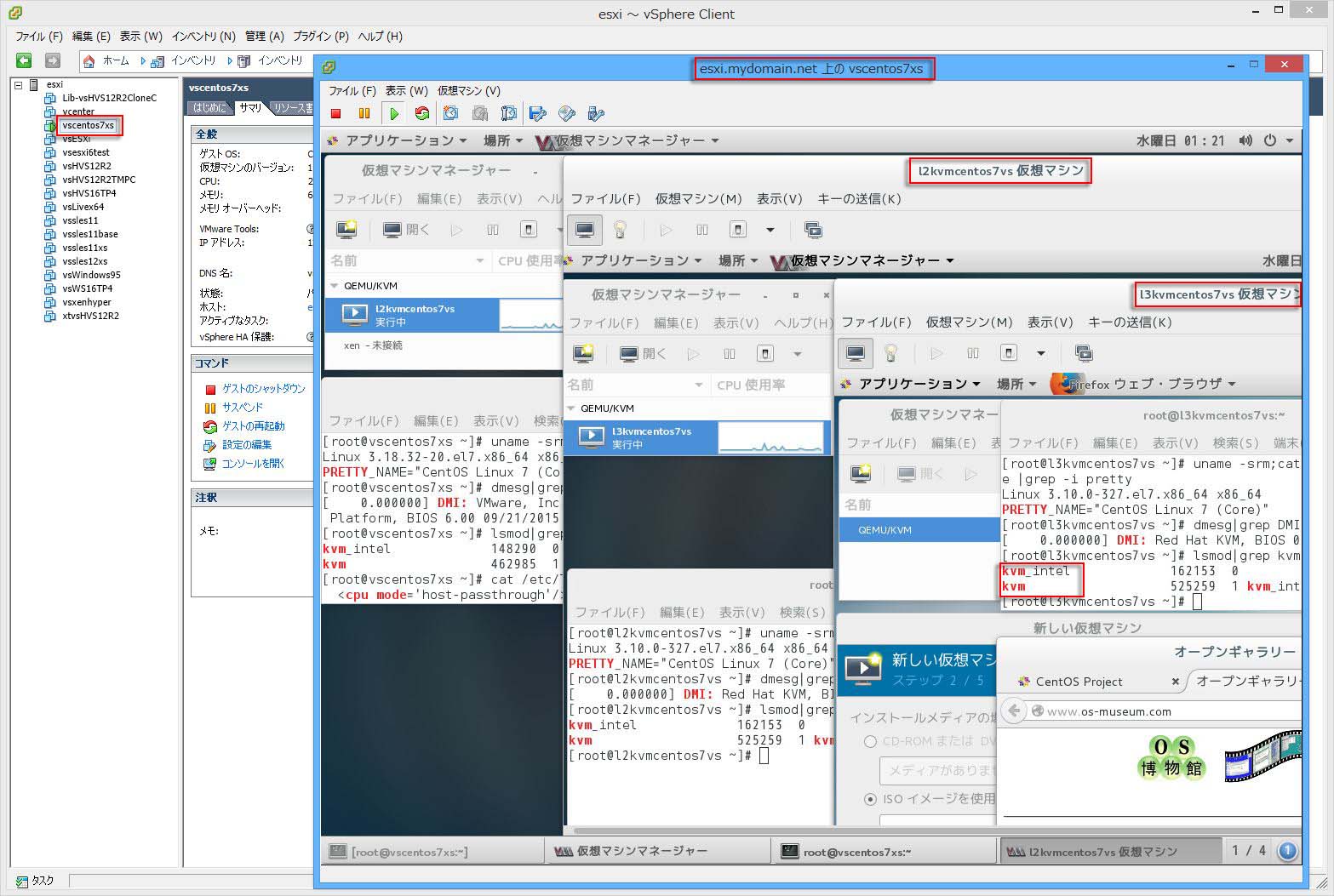Image resolution: width=1334 pixels, height=896 pixels.
Task: Open the shutdown dropdown arrow in l2kvmcentos7vs window
Action: click(x=770, y=230)
